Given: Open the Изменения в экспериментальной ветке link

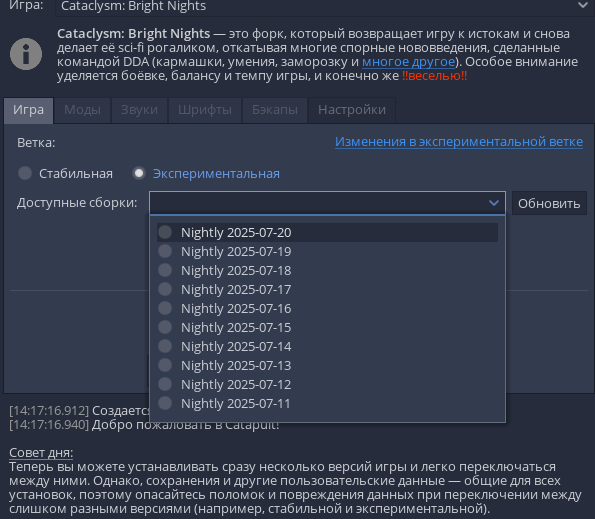Looking at the screenshot, I should pyautogui.click(x=459, y=142).
